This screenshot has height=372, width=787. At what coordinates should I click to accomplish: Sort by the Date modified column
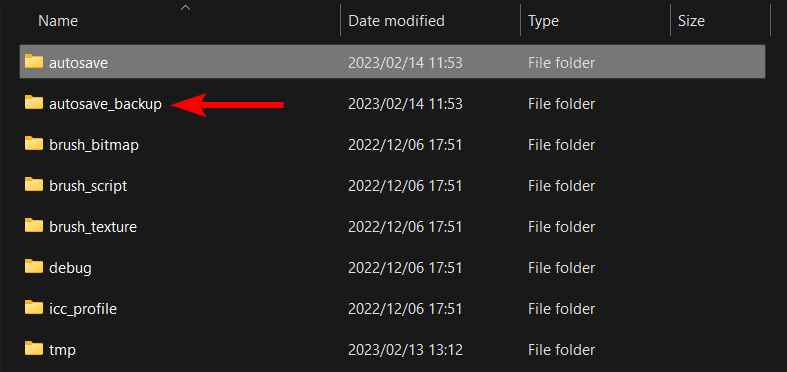point(396,21)
